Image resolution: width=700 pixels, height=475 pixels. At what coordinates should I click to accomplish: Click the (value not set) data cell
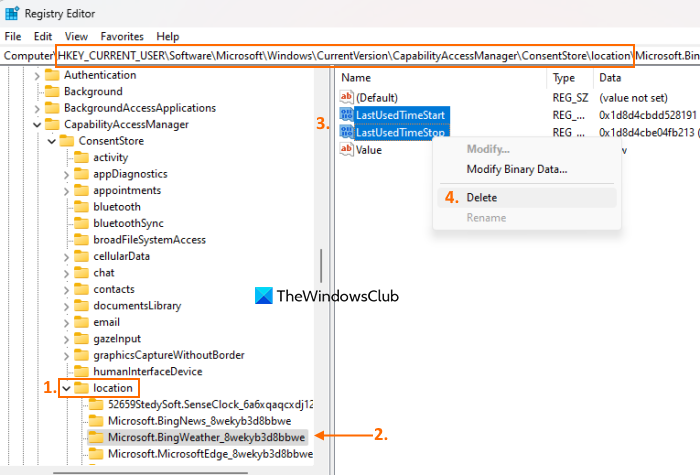pyautogui.click(x=633, y=98)
